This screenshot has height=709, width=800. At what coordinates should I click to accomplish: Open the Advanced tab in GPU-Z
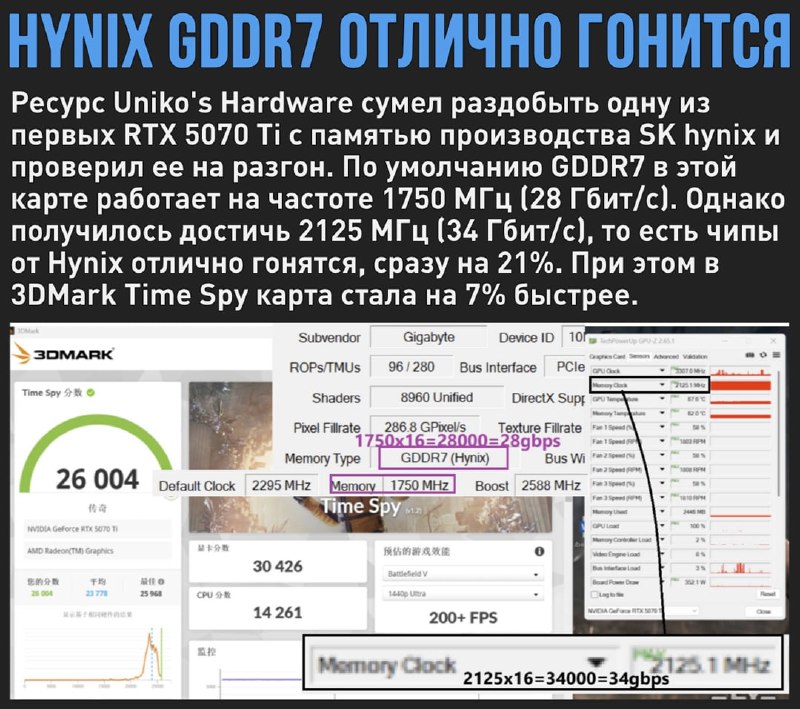666,357
